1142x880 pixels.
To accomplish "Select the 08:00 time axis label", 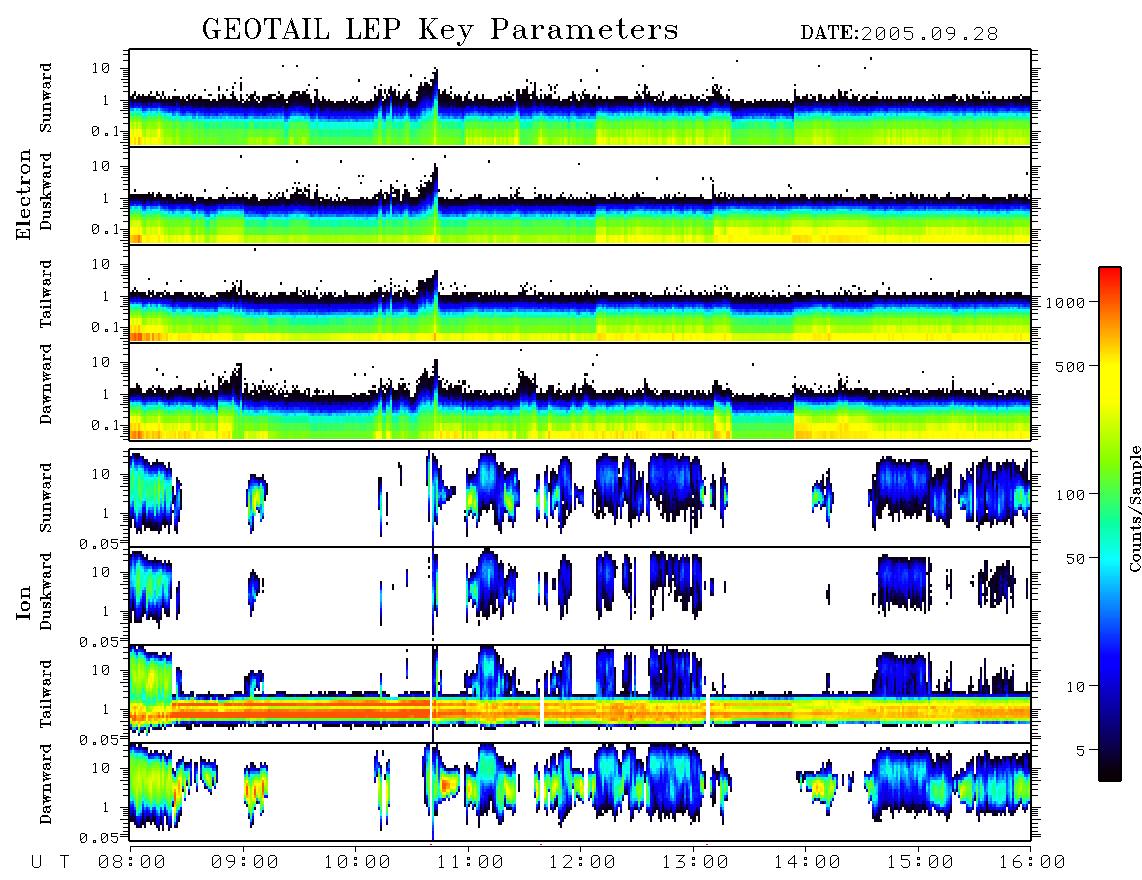I will click(131, 863).
